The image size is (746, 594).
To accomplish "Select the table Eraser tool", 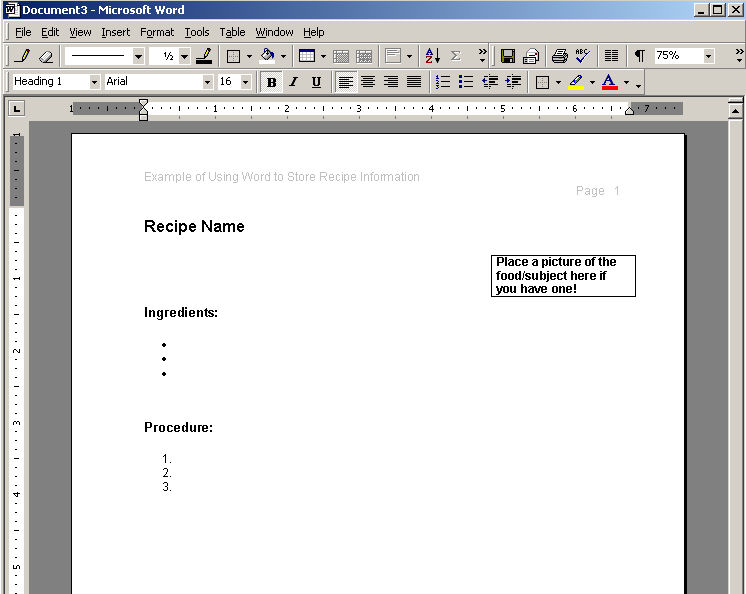I will point(45,56).
